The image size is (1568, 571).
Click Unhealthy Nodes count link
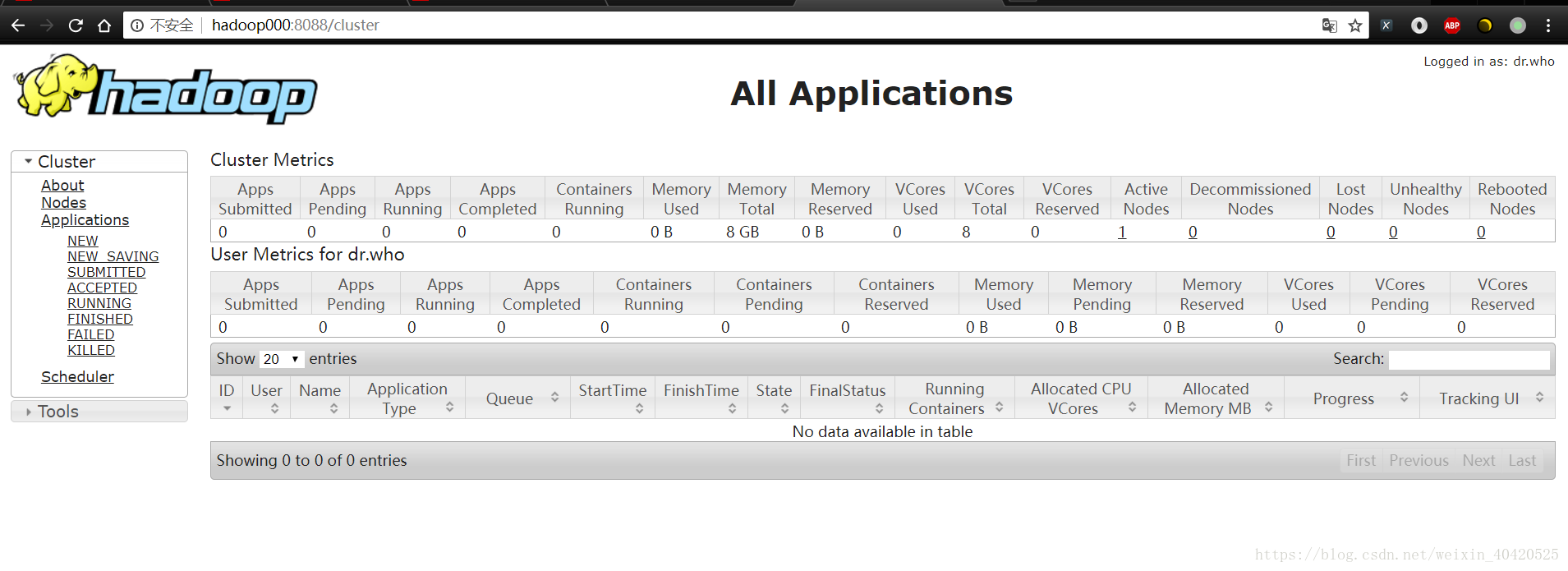(1393, 232)
